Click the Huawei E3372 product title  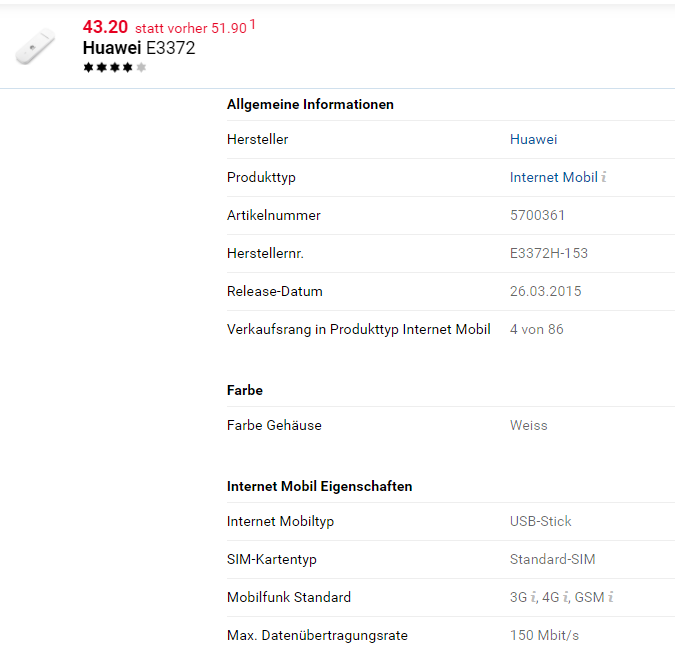coord(138,47)
